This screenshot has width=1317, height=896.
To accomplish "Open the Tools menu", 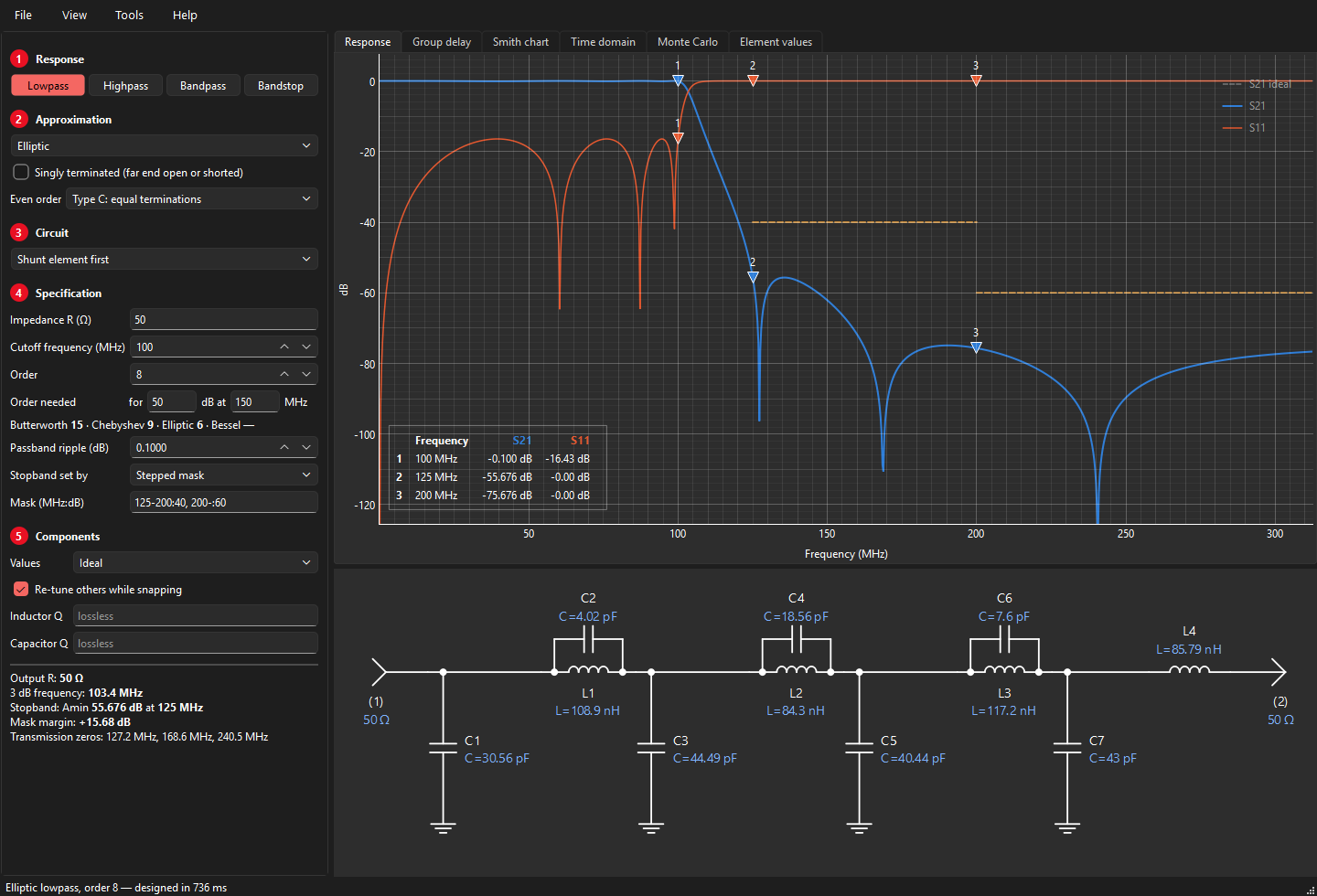I will click(x=129, y=15).
